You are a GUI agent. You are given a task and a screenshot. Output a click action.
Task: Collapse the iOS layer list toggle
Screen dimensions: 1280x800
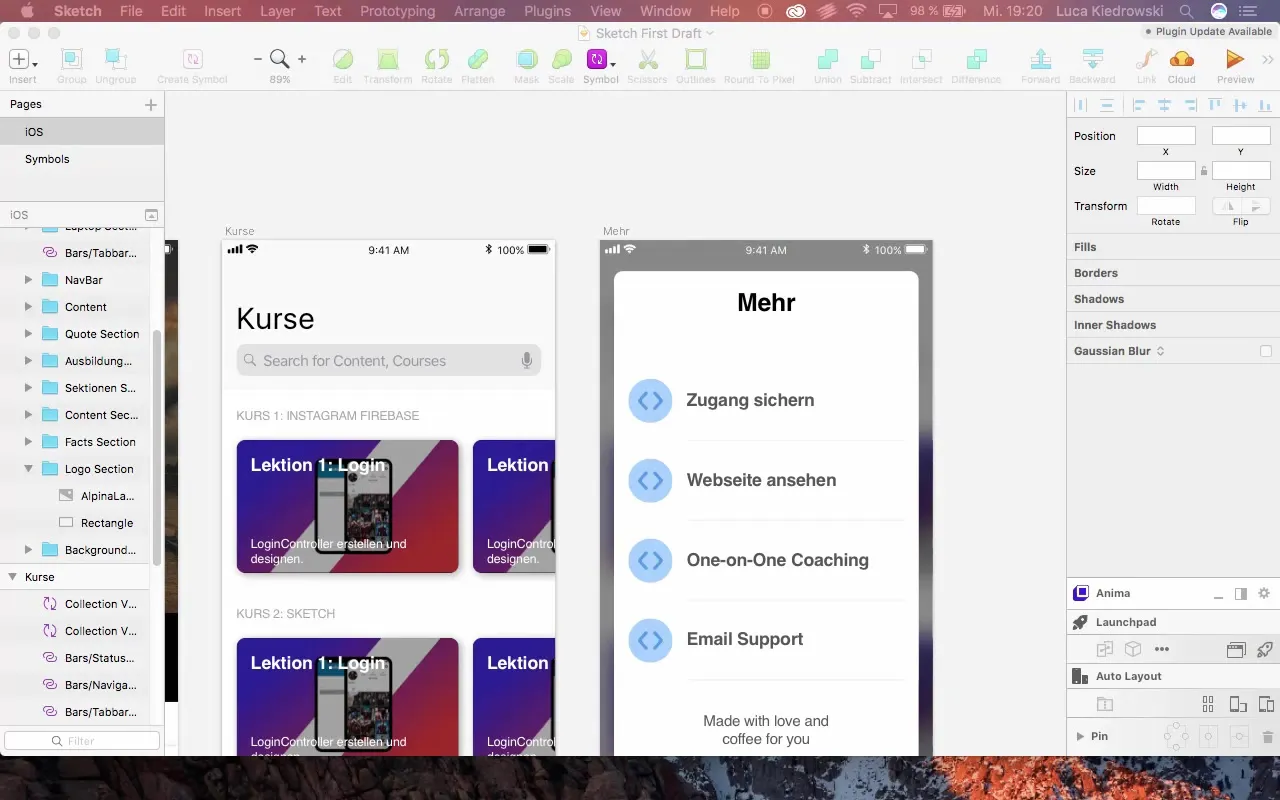[x=151, y=215]
